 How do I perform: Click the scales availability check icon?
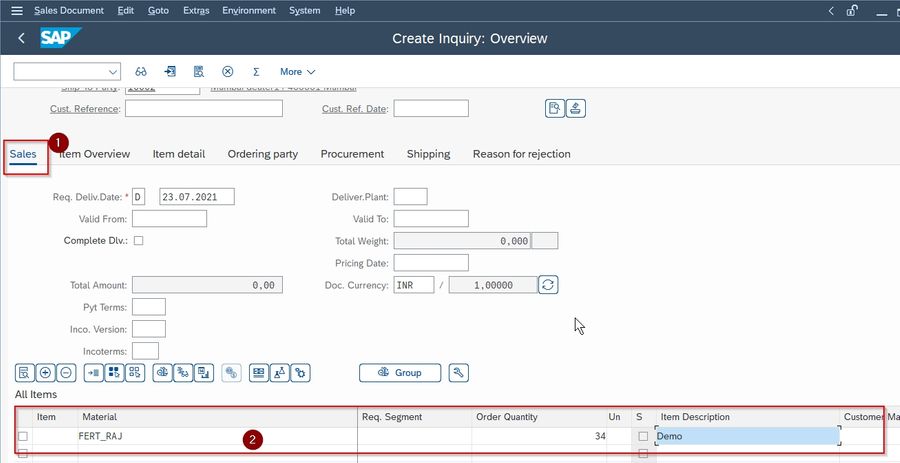(x=183, y=373)
